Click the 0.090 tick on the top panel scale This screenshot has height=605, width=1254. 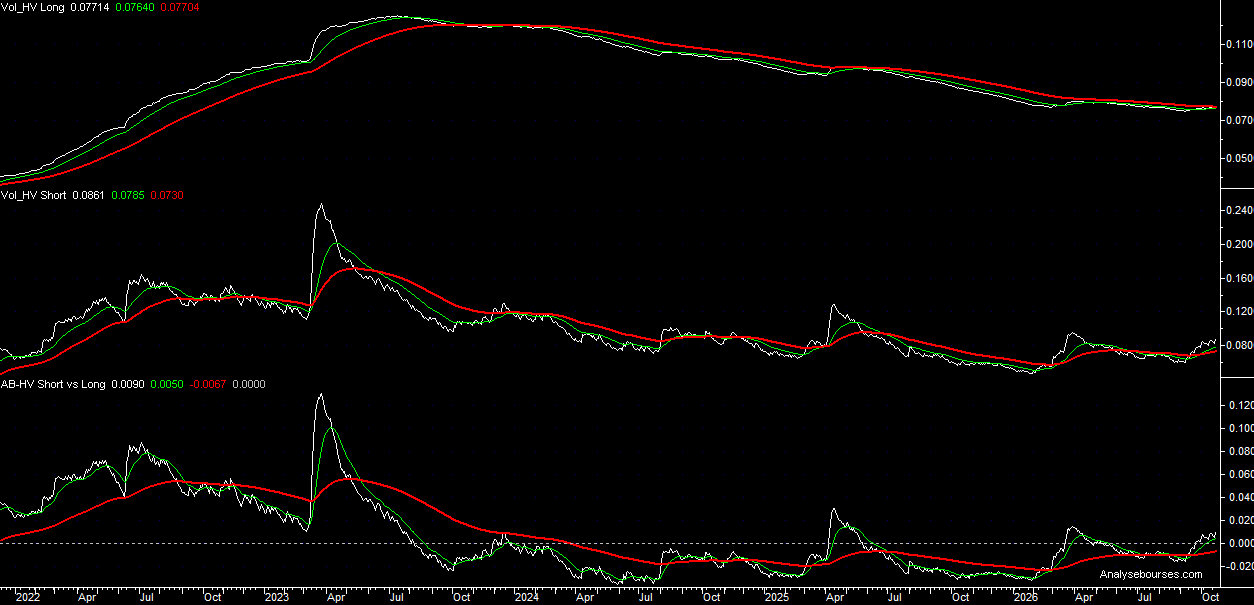[x=1238, y=82]
